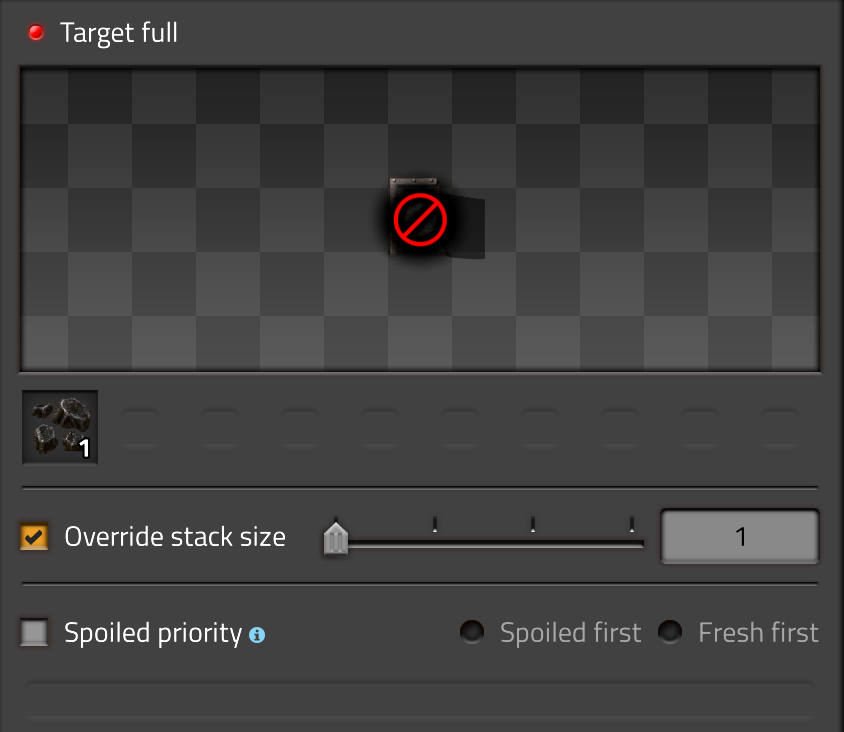Click the stack size value field
Image resolution: width=844 pixels, height=732 pixels.
click(740, 537)
